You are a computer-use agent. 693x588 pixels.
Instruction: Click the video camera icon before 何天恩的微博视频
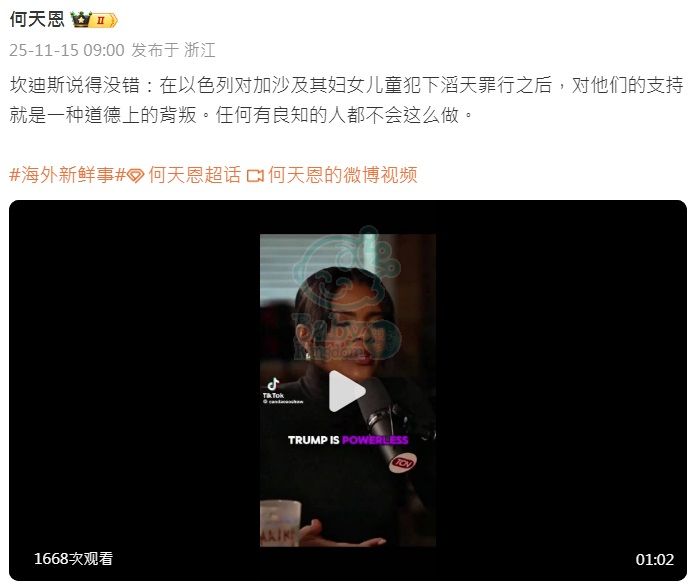255,176
